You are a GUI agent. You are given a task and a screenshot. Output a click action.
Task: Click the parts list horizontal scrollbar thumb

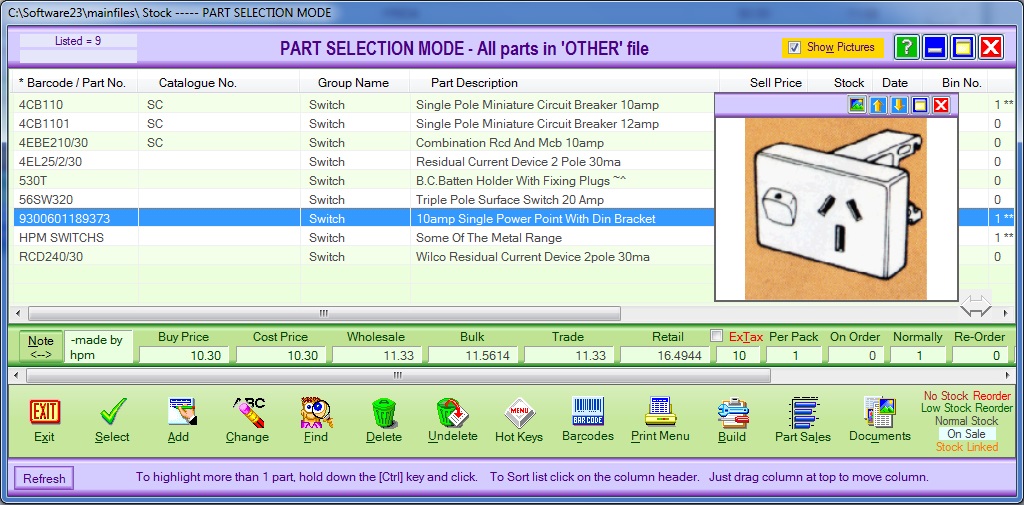[x=325, y=314]
